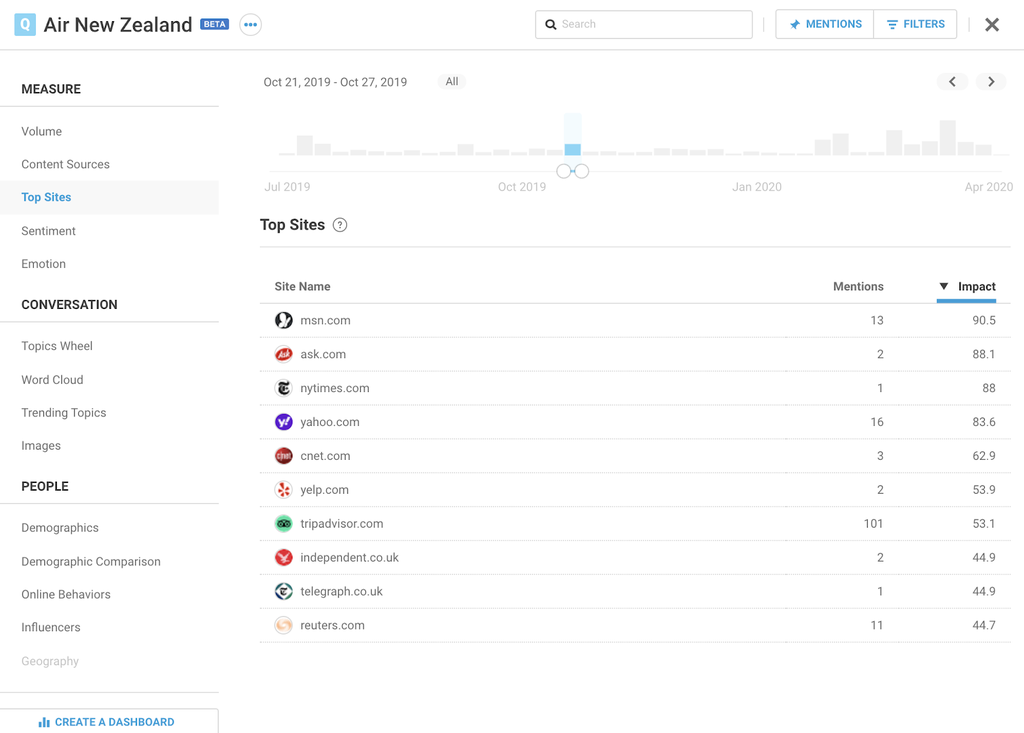This screenshot has width=1024, height=733.
Task: Select the right timeline range handle
Action: (582, 171)
